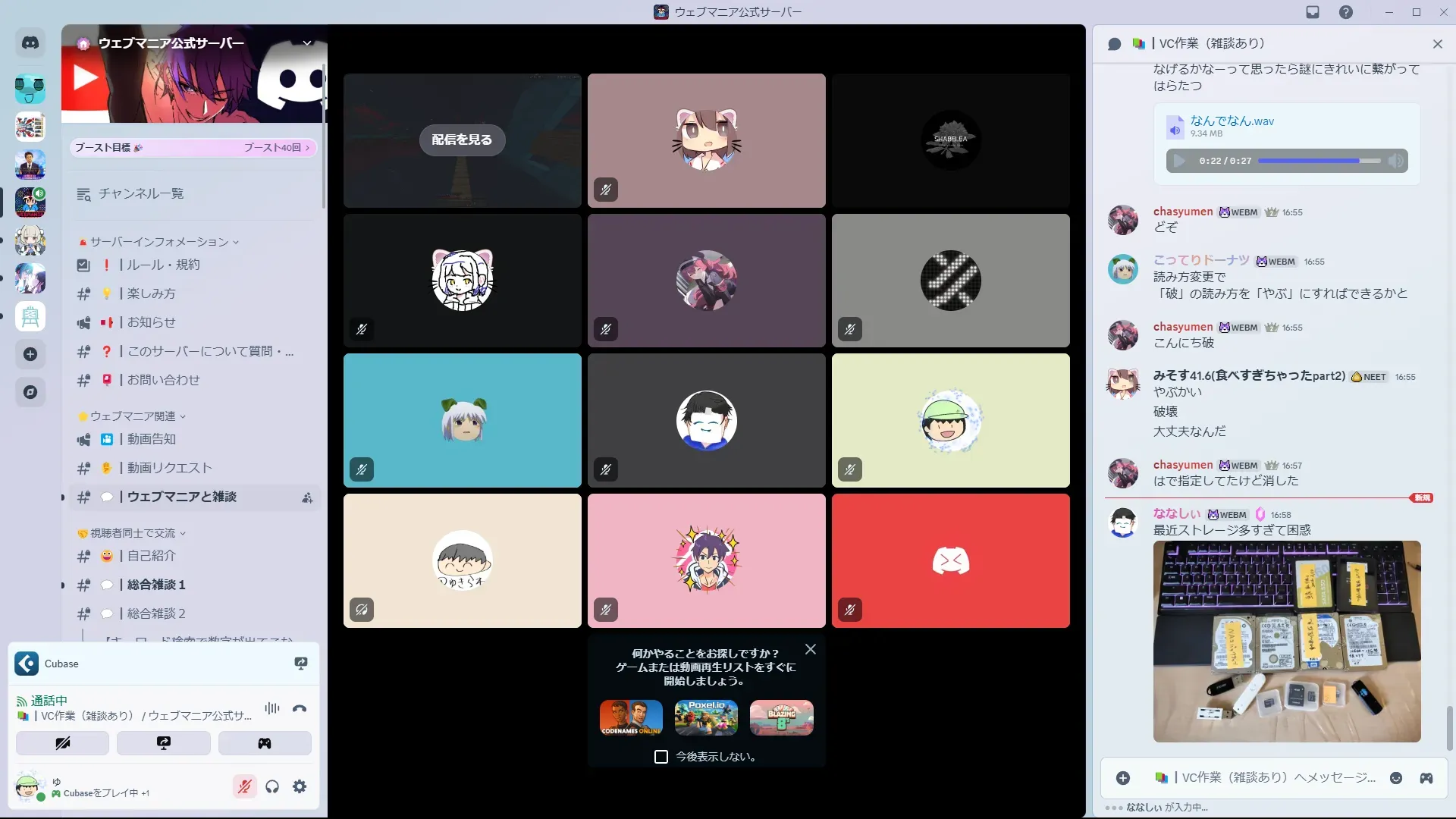Open Discord direct messages home icon
This screenshot has height=819, width=1456.
pos(30,43)
